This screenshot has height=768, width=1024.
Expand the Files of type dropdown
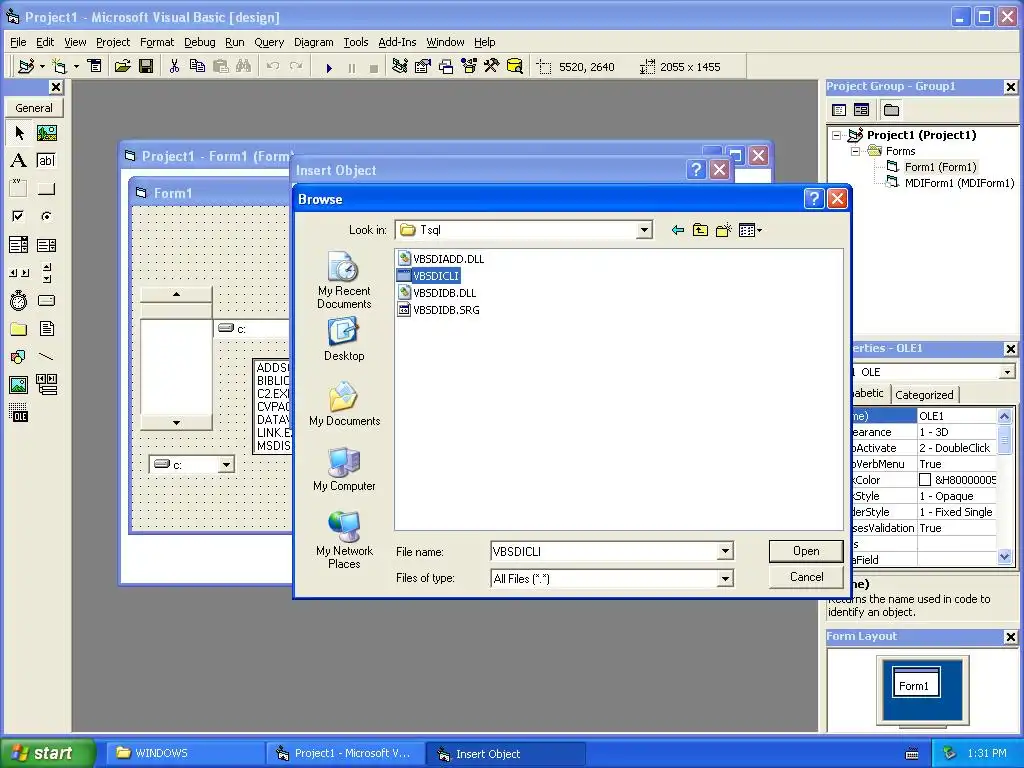click(x=725, y=579)
